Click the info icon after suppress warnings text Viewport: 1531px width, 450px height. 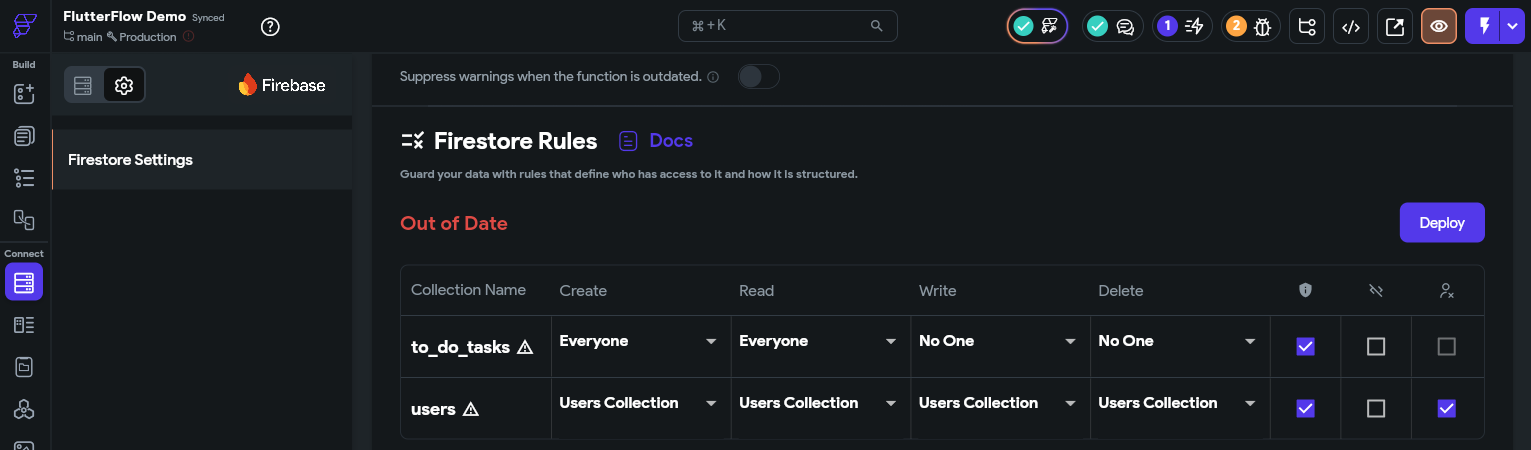click(713, 77)
